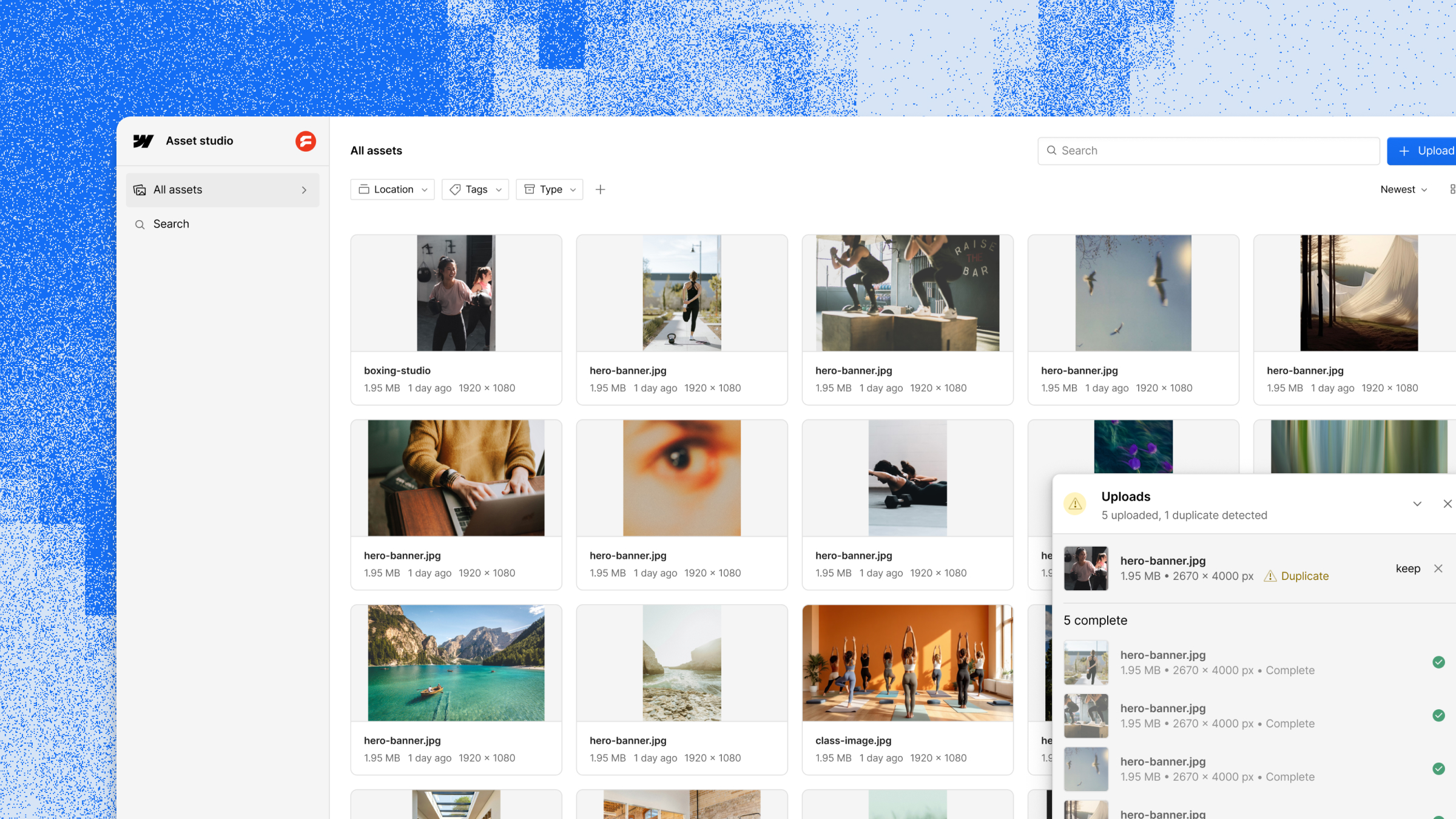Image resolution: width=1456 pixels, height=819 pixels.
Task: Click the sidebar Search magnifier icon
Action: 140,224
